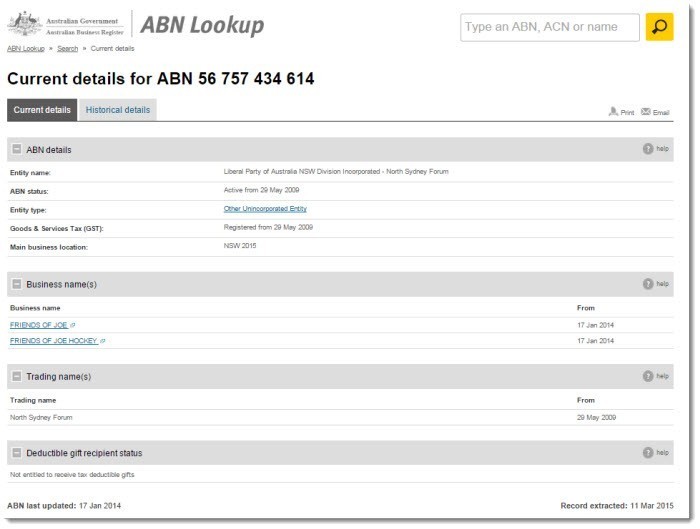700x529 pixels.
Task: Click the Email envelope icon
Action: [646, 112]
